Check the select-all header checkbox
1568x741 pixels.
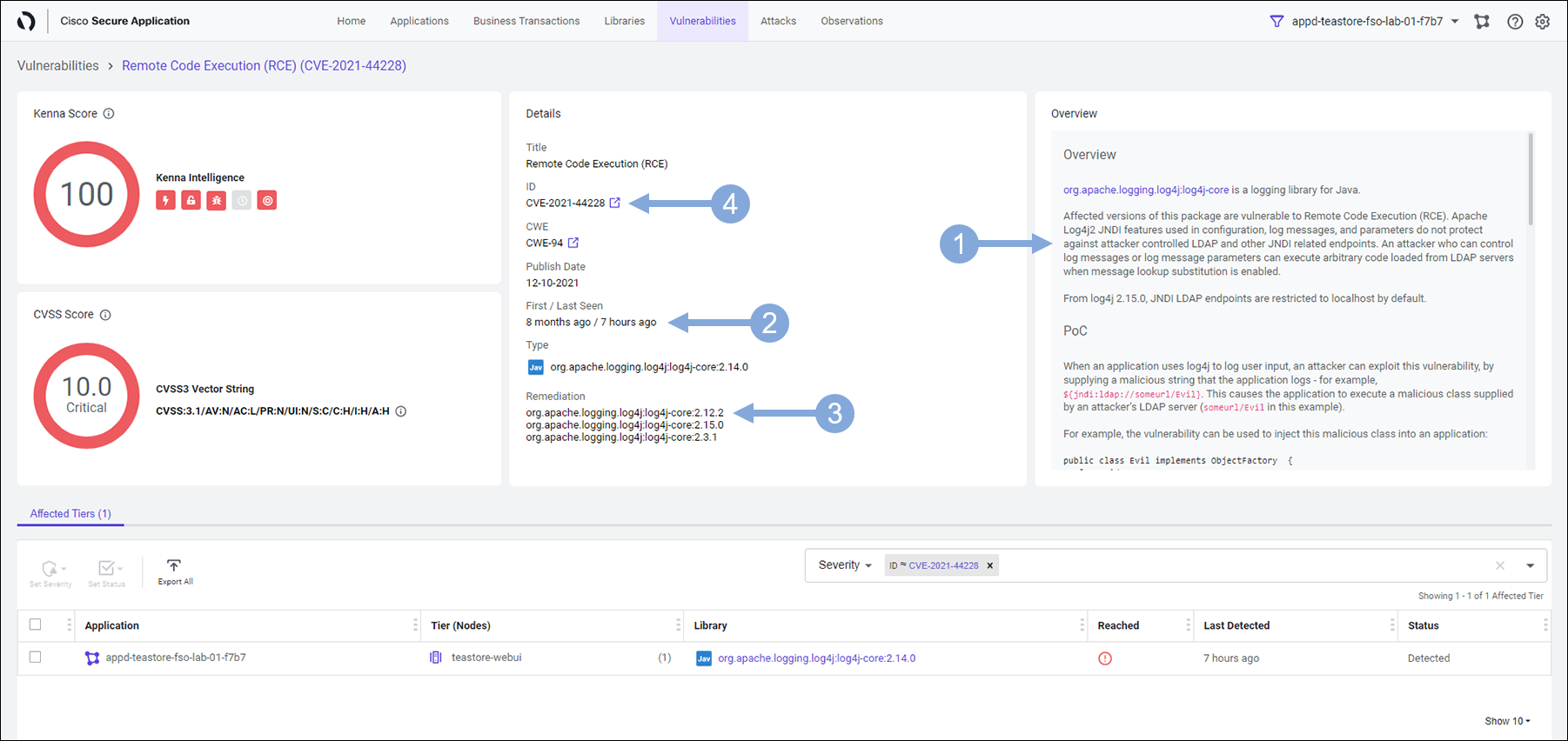click(x=35, y=624)
